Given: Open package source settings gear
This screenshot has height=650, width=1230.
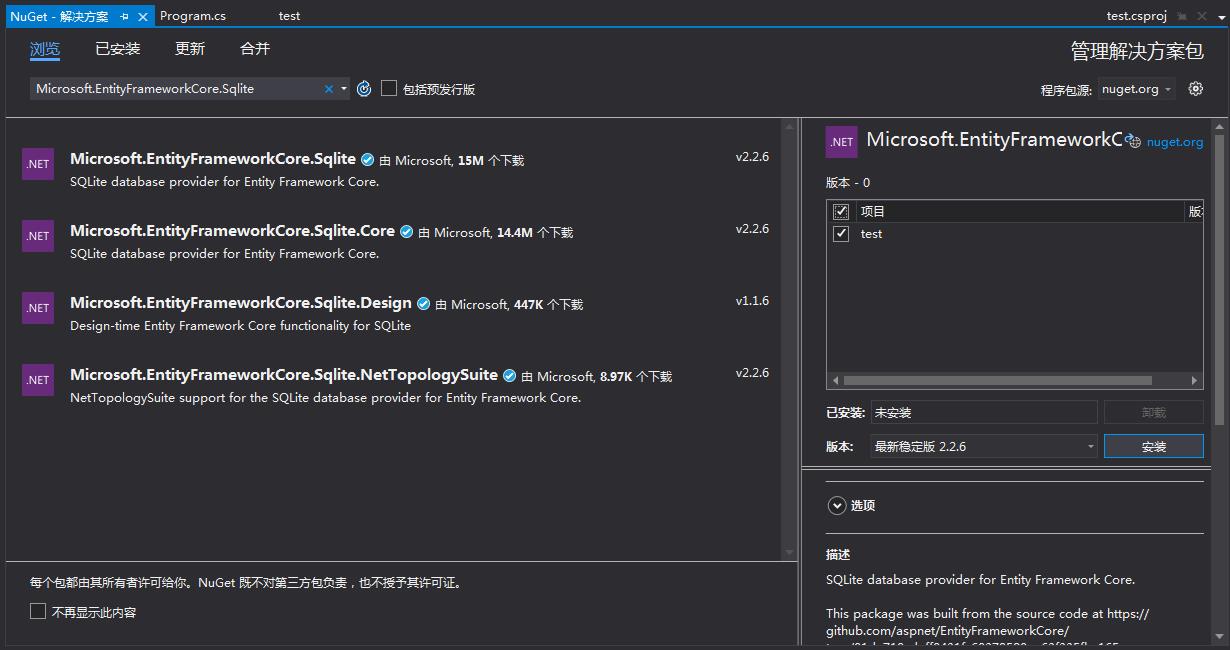Looking at the screenshot, I should [x=1195, y=89].
